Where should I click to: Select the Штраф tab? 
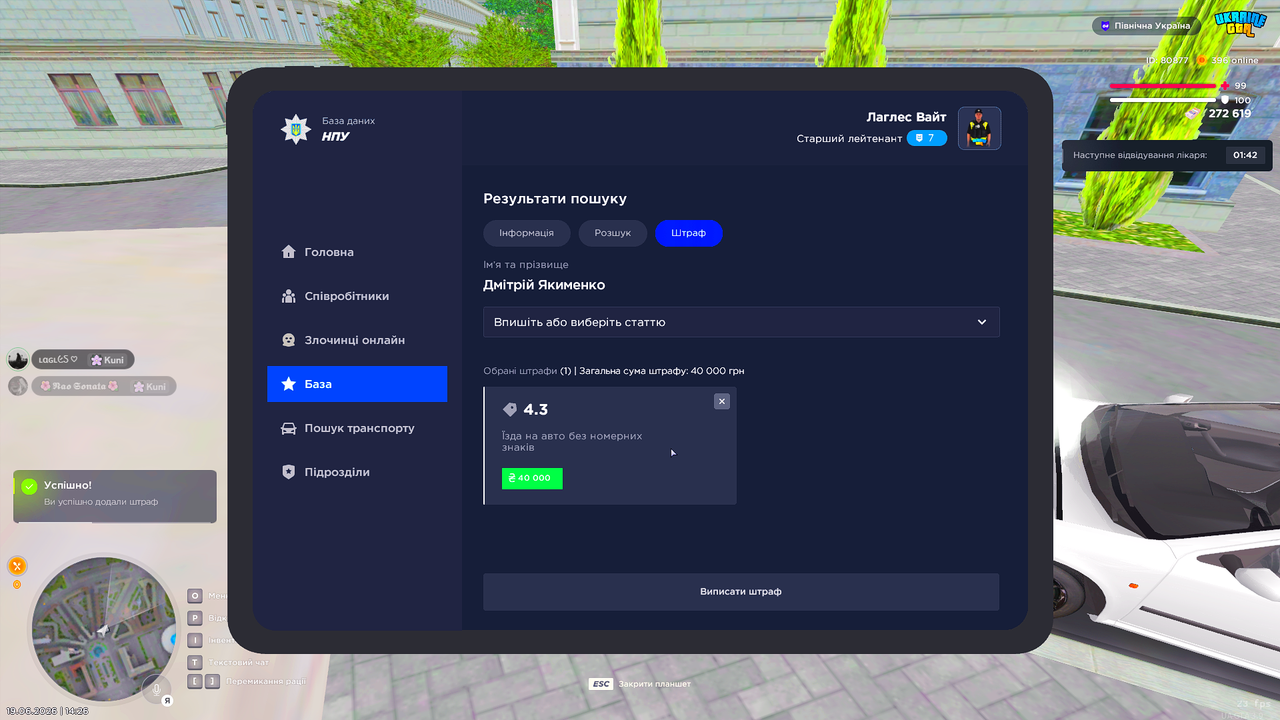(x=689, y=233)
